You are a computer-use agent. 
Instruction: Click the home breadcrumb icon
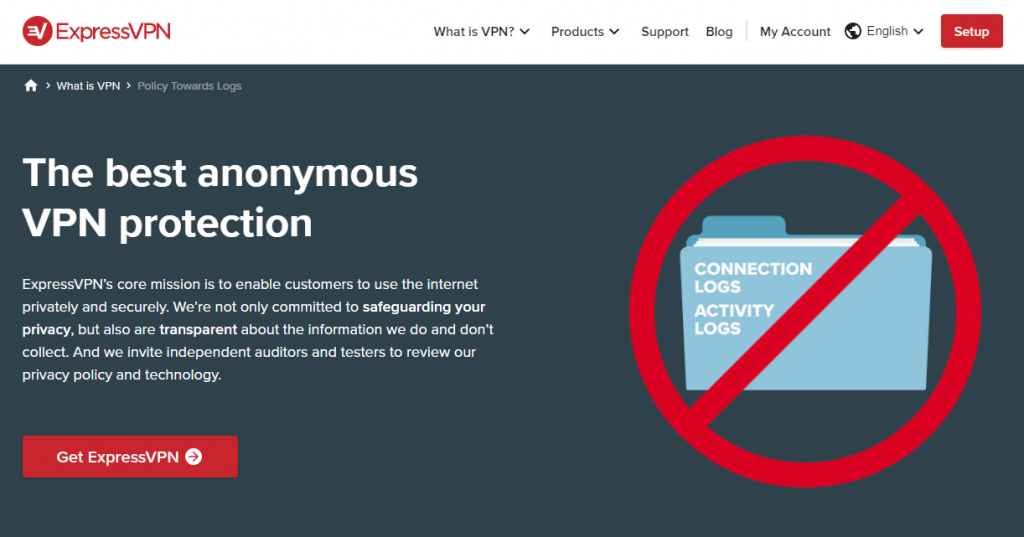pyautogui.click(x=31, y=86)
